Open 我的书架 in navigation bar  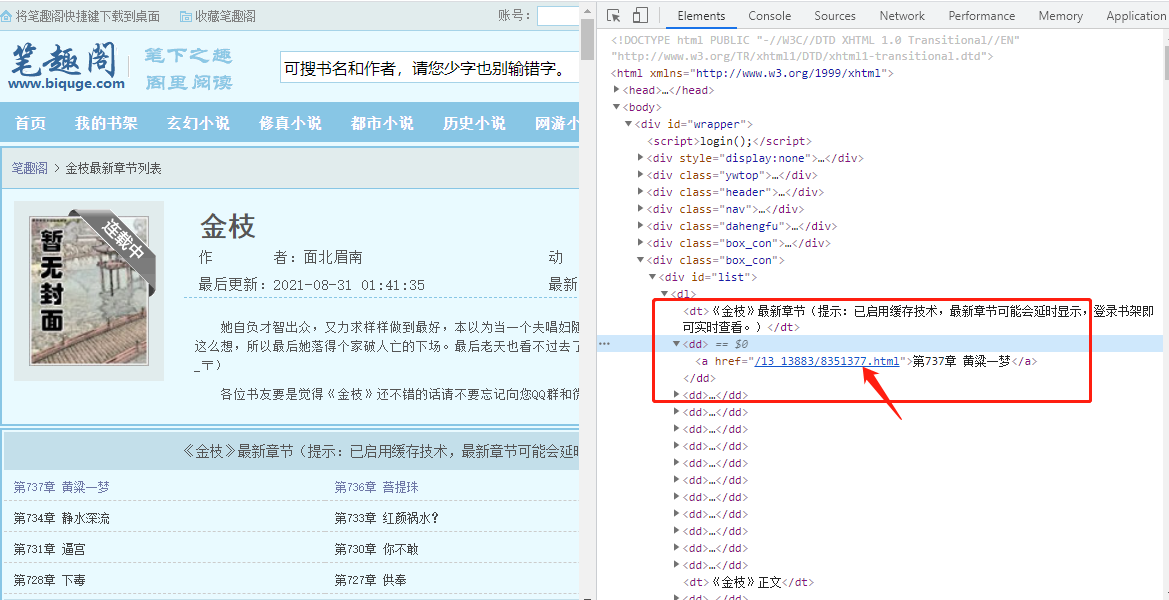tap(106, 123)
